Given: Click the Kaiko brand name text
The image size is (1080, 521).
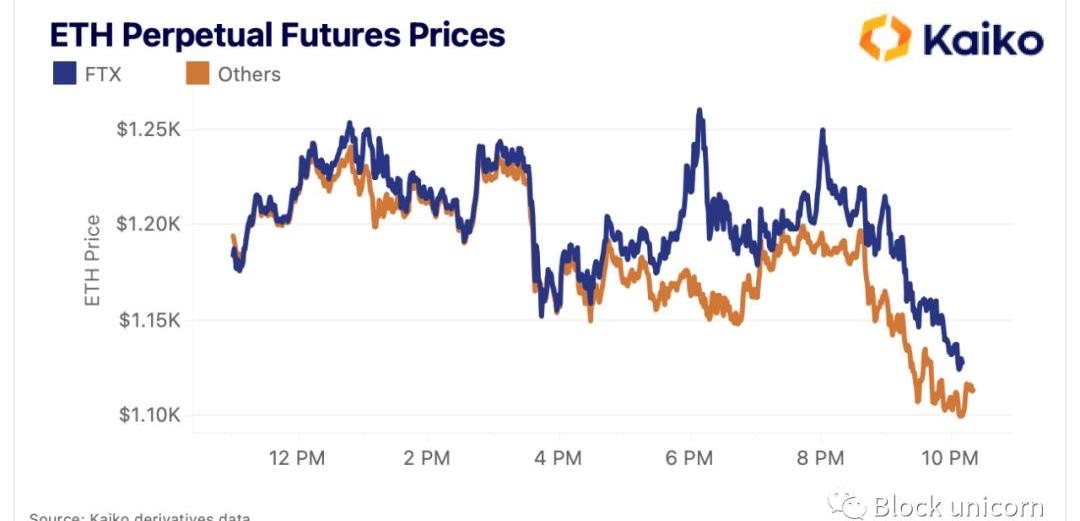Looking at the screenshot, I should (982, 38).
